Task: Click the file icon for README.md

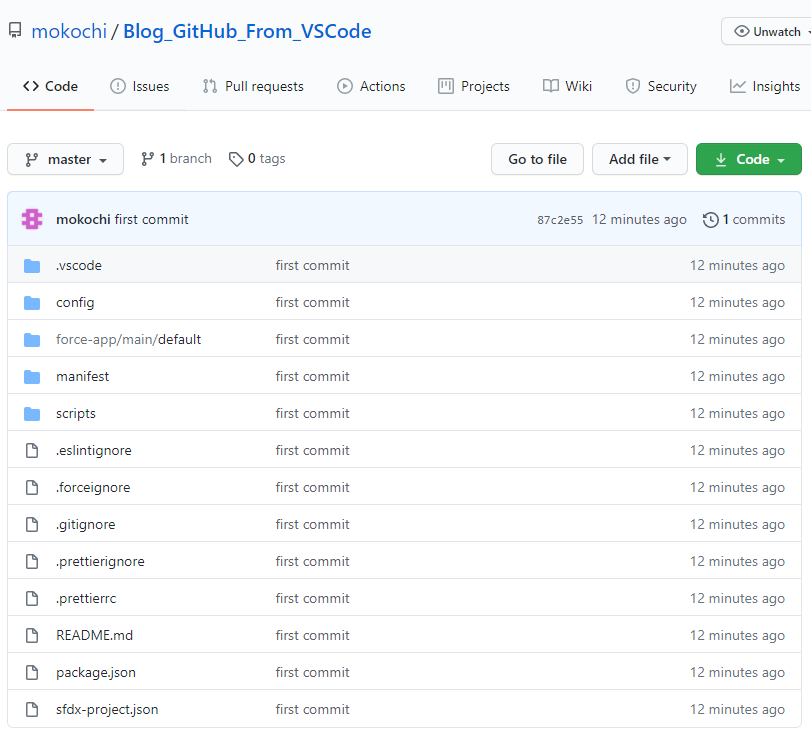Action: point(32,636)
